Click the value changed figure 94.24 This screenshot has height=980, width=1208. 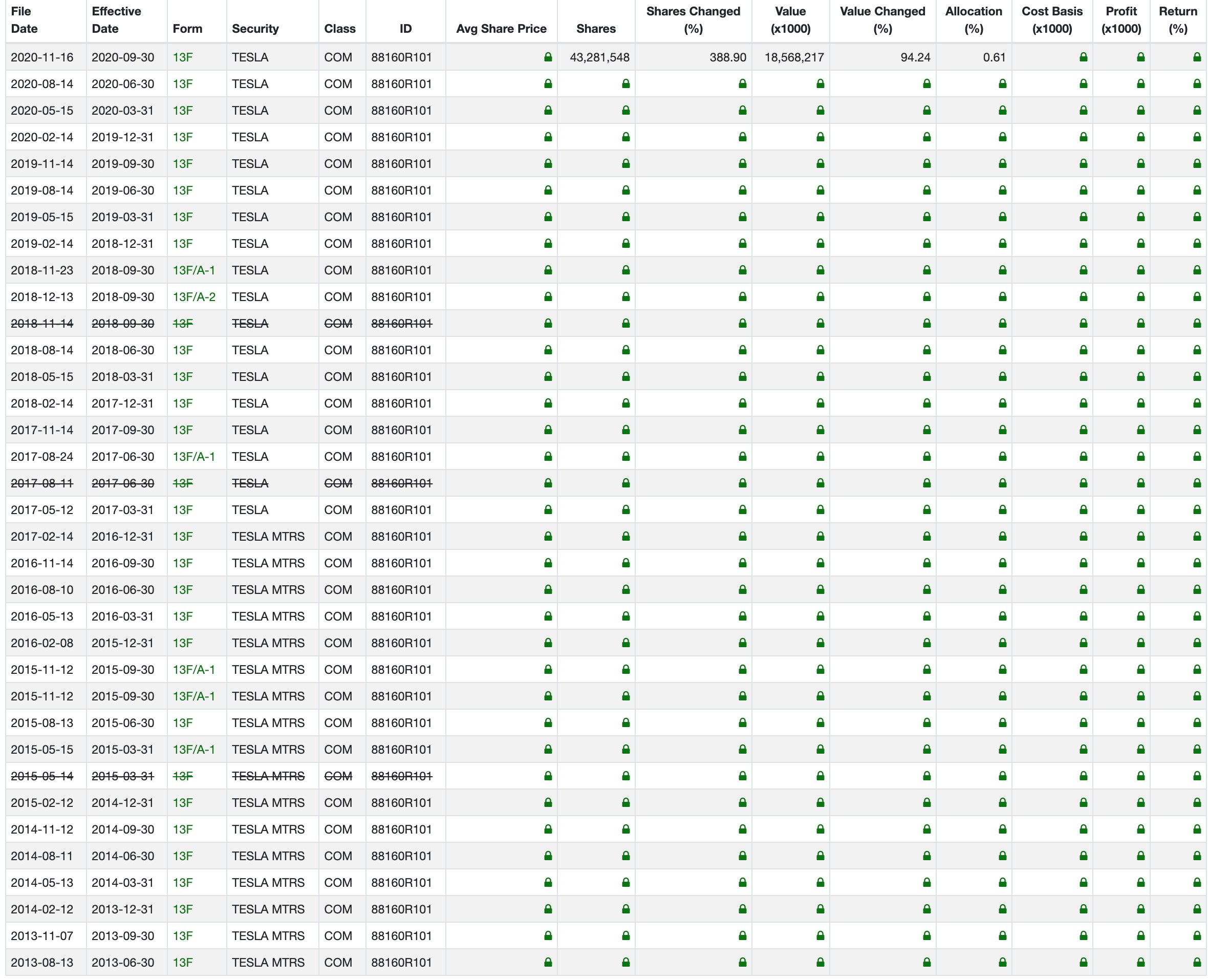click(915, 57)
